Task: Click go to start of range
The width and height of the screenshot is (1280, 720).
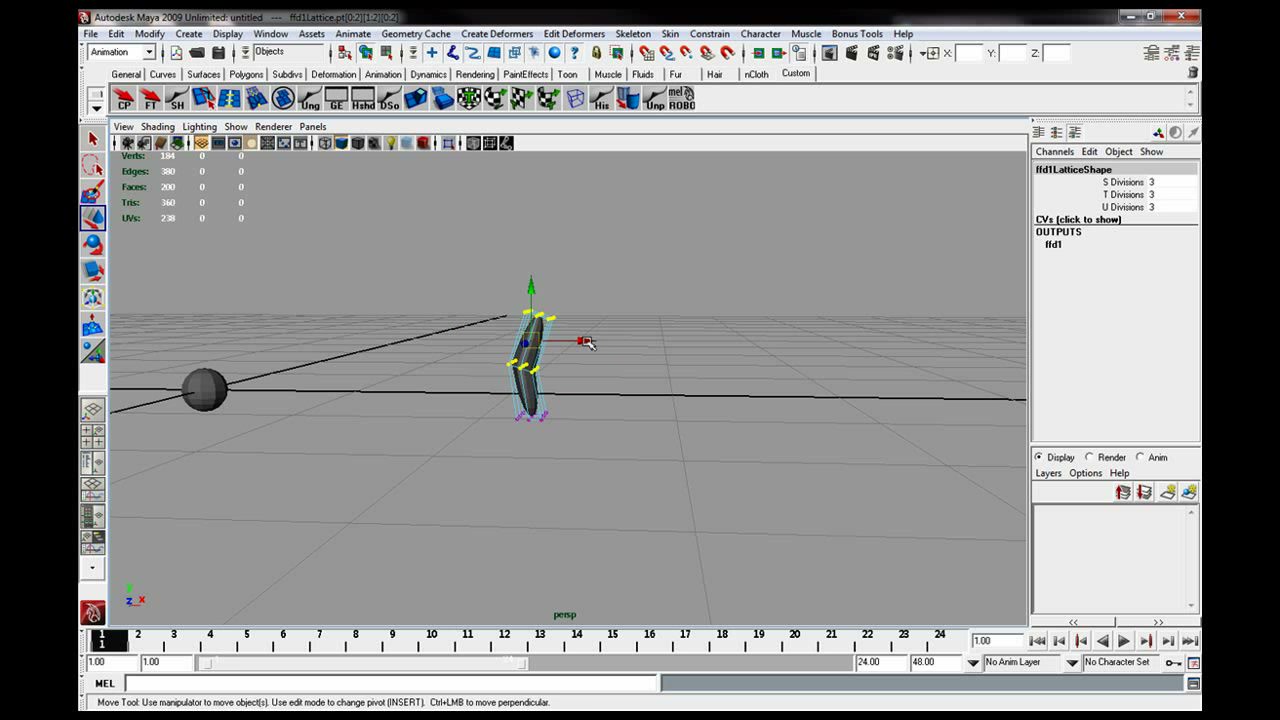Action: tap(1037, 641)
